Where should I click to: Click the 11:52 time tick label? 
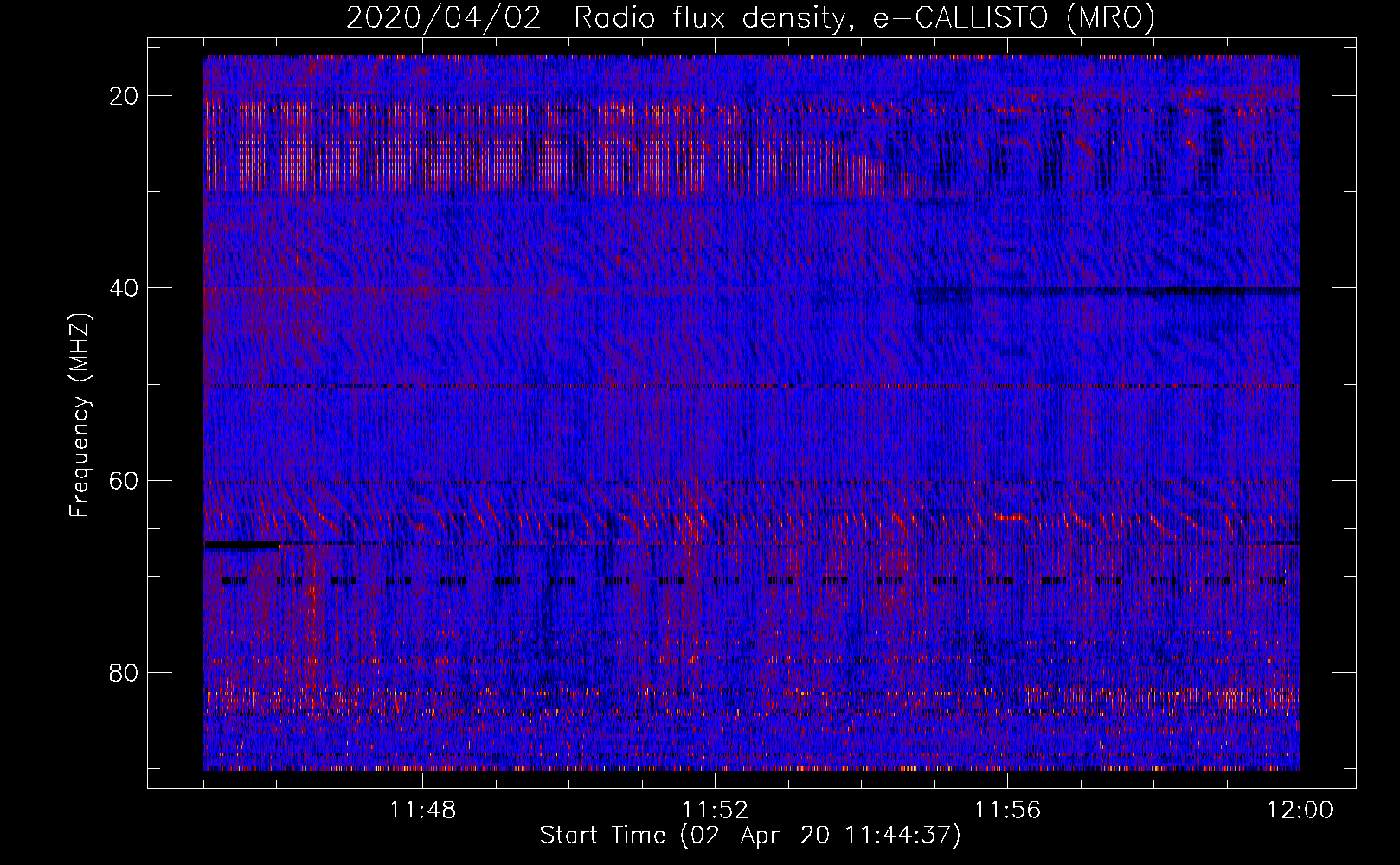[715, 811]
